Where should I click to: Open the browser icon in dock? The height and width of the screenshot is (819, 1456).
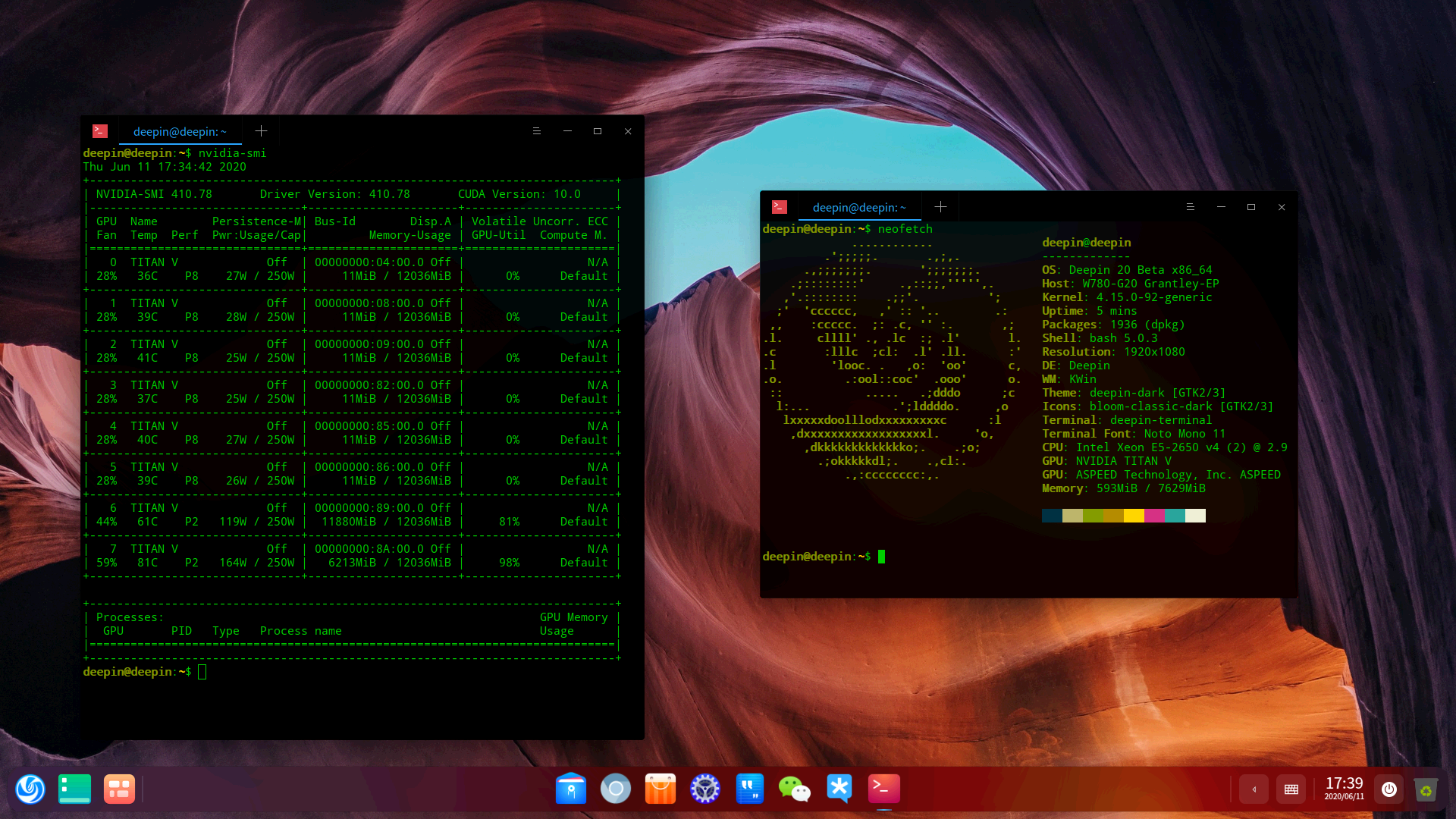coord(615,789)
